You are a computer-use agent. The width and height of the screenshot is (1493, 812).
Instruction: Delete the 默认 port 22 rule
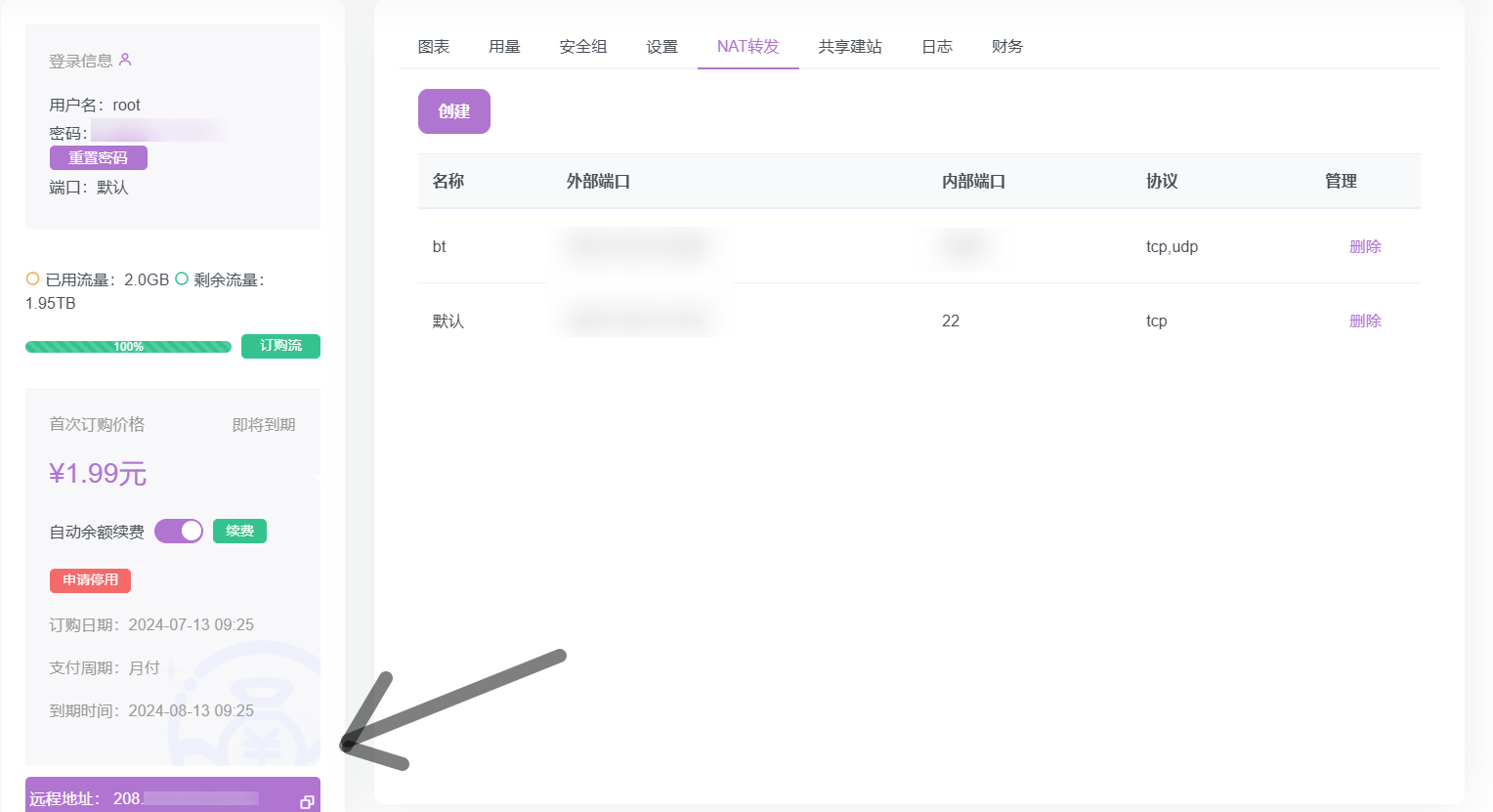pos(1365,321)
